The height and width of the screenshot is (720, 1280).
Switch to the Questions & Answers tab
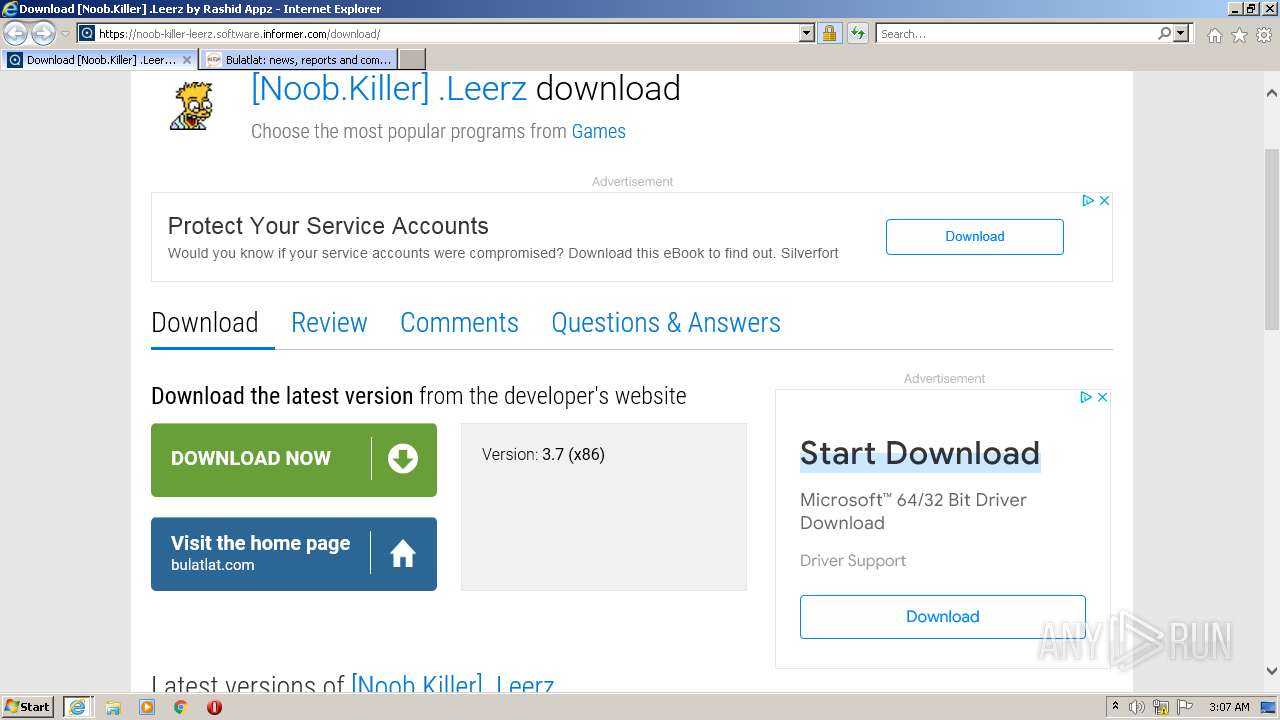tap(666, 323)
